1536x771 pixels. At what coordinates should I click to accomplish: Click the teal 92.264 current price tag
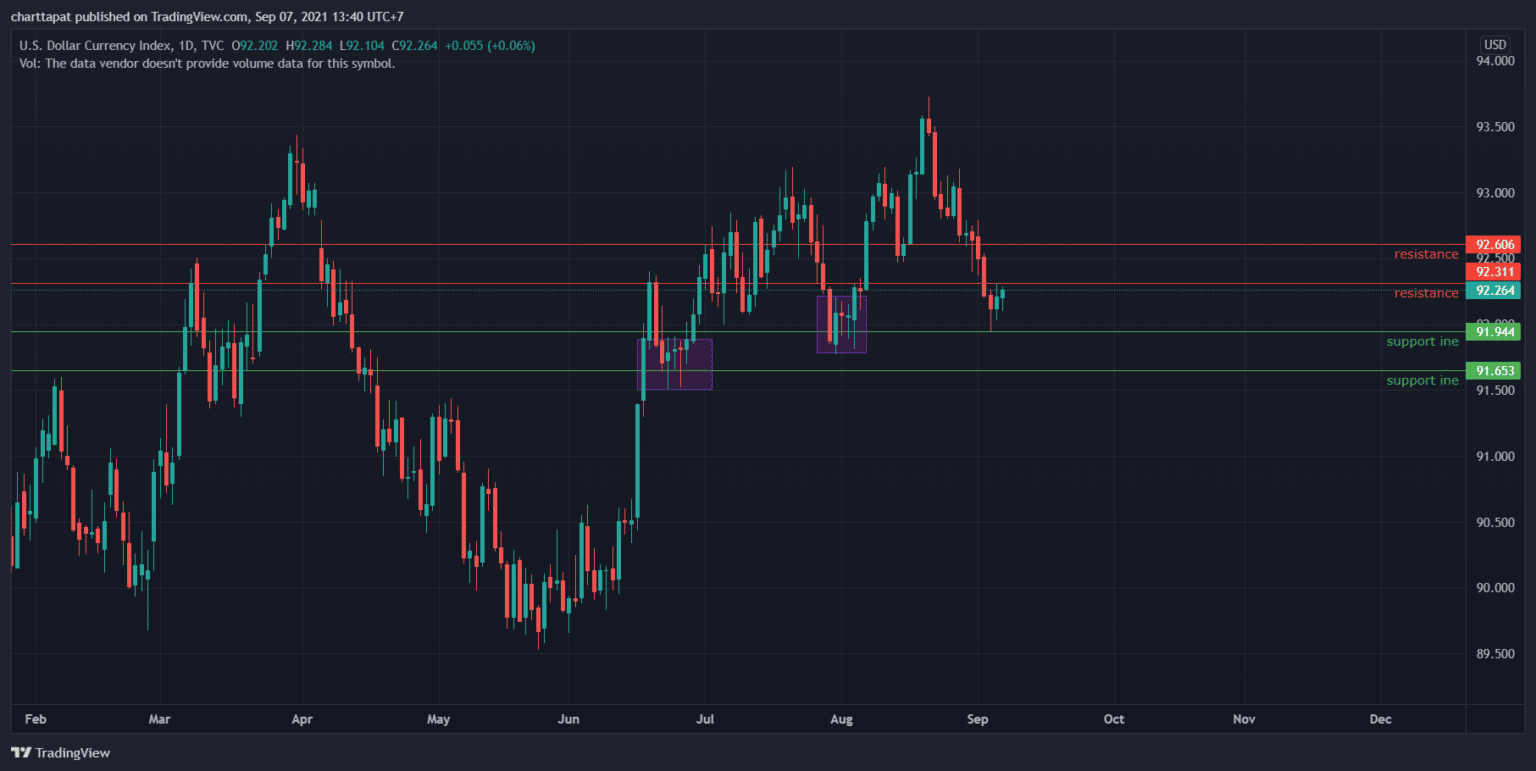[x=1492, y=291]
